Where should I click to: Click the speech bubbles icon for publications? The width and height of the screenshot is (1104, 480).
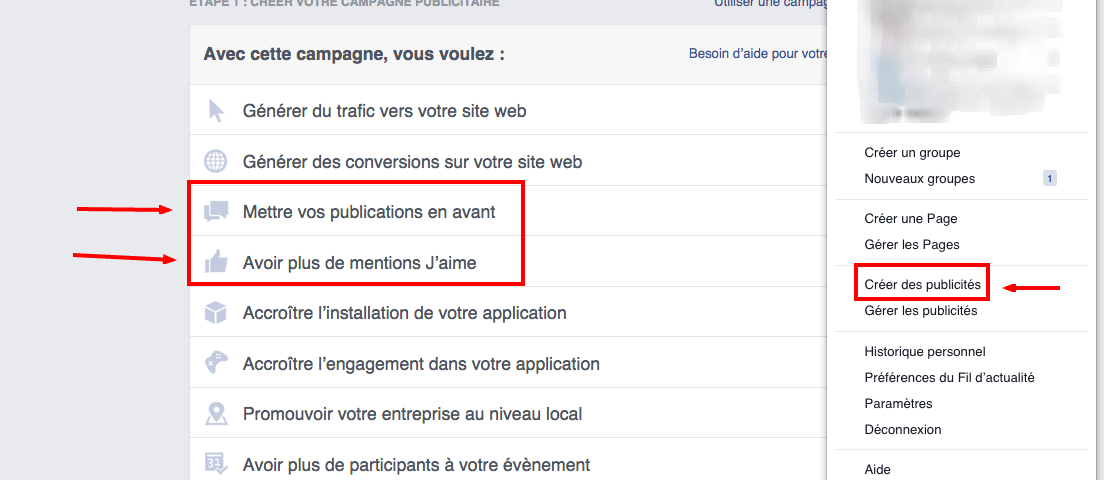[216, 212]
